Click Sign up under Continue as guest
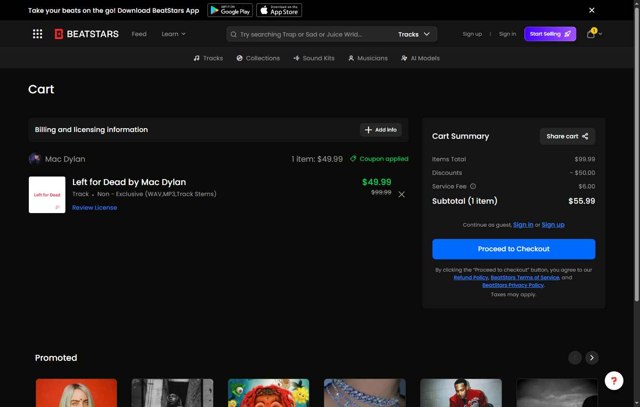Image resolution: width=640 pixels, height=407 pixels. click(x=553, y=225)
